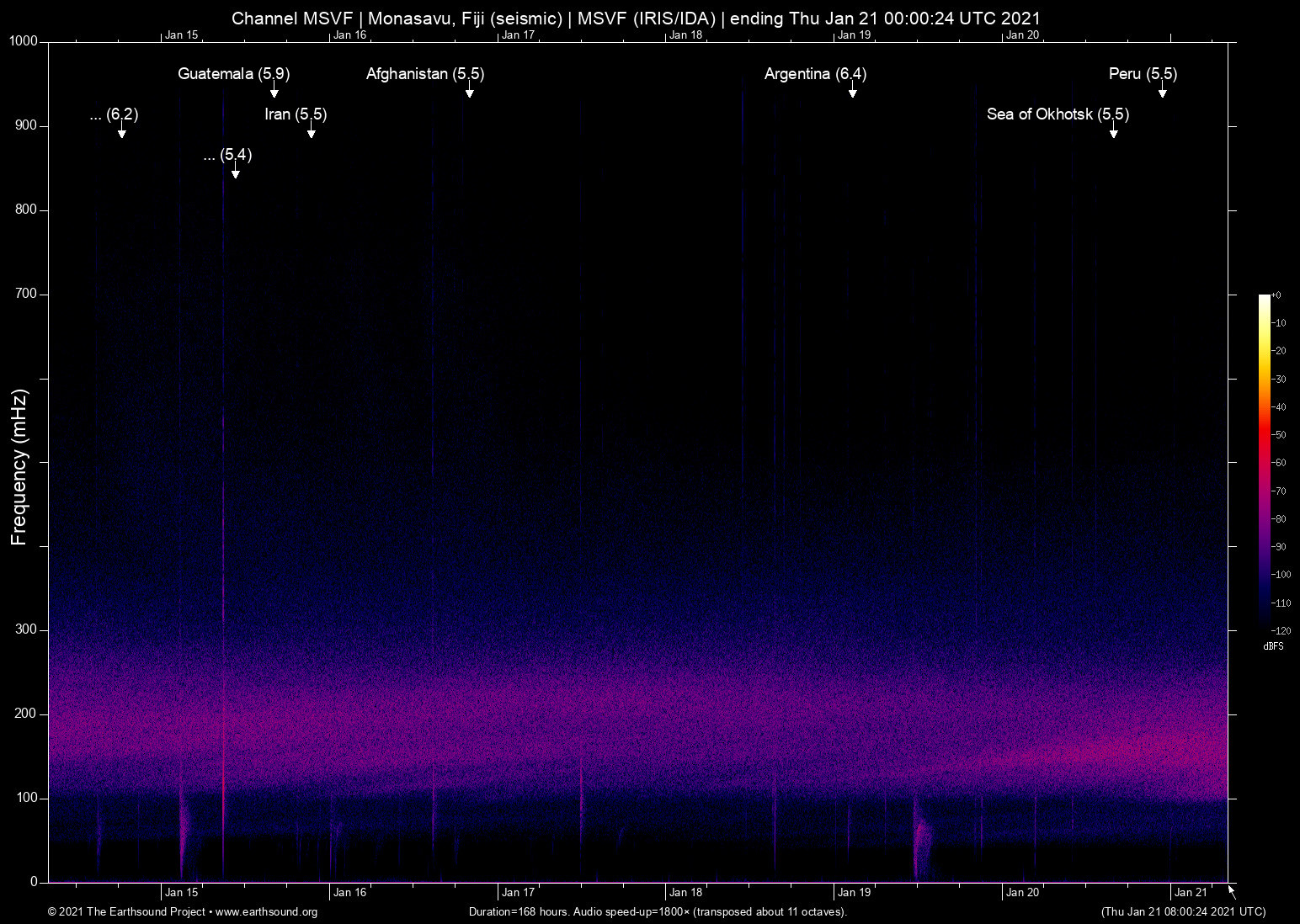This screenshot has width=1300, height=924.
Task: Select Jan 20 on the top time axis
Action: (x=1022, y=35)
